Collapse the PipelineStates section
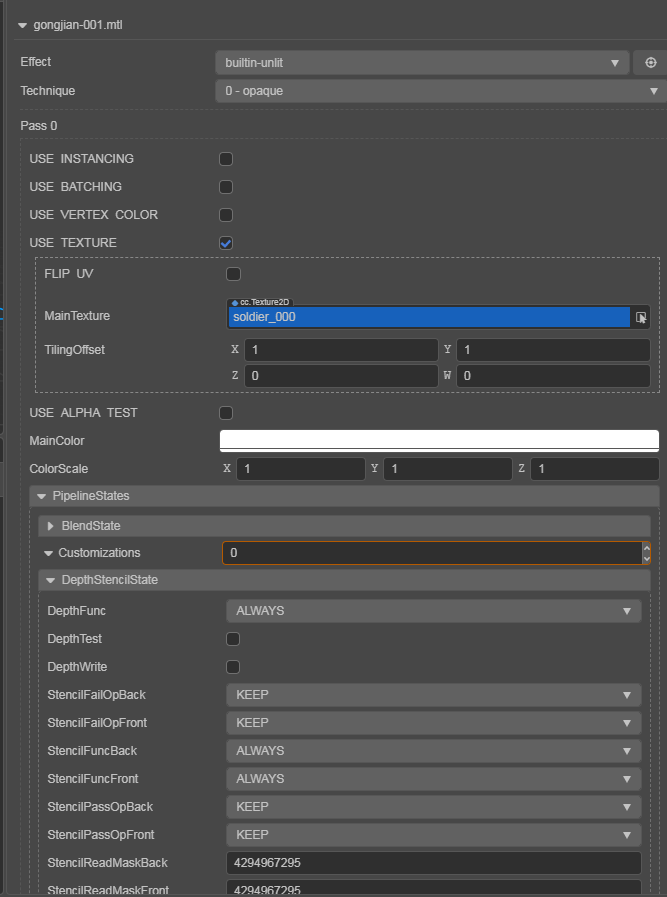This screenshot has height=897, width=667. (x=41, y=496)
